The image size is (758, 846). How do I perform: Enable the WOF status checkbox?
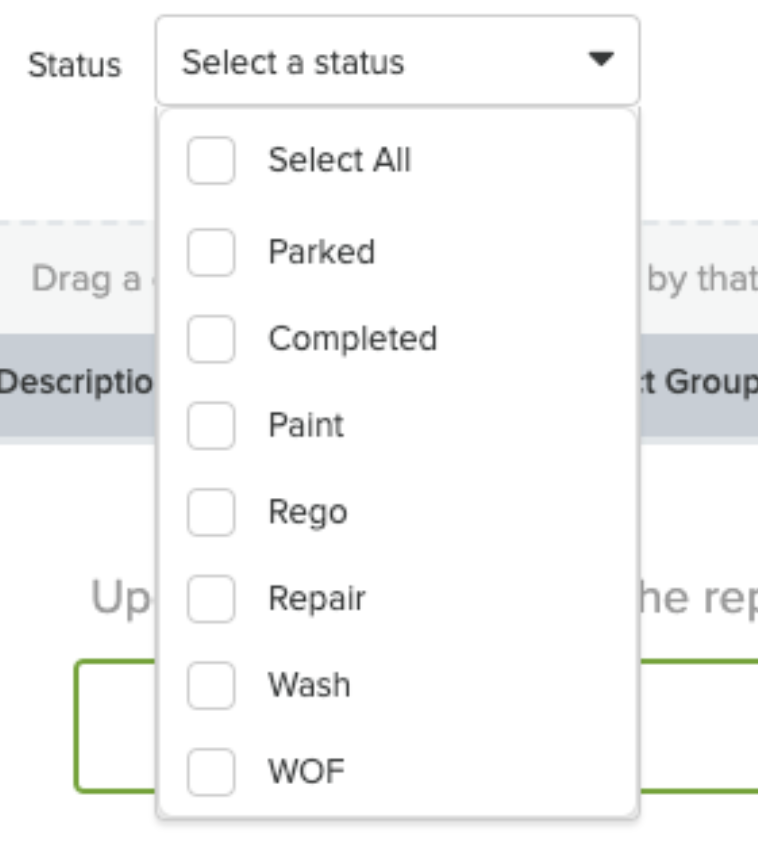pos(210,770)
